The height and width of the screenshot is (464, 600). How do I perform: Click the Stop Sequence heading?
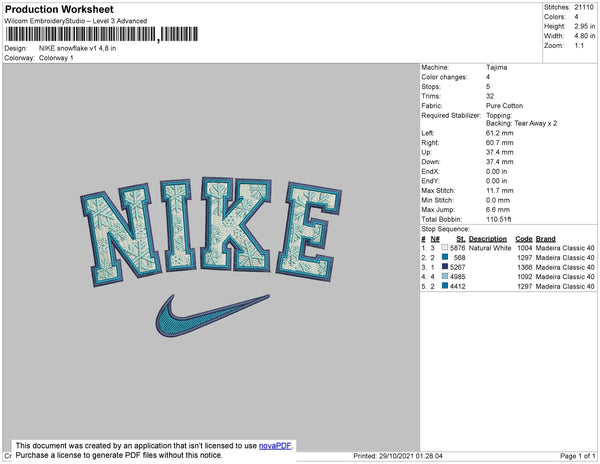445,229
